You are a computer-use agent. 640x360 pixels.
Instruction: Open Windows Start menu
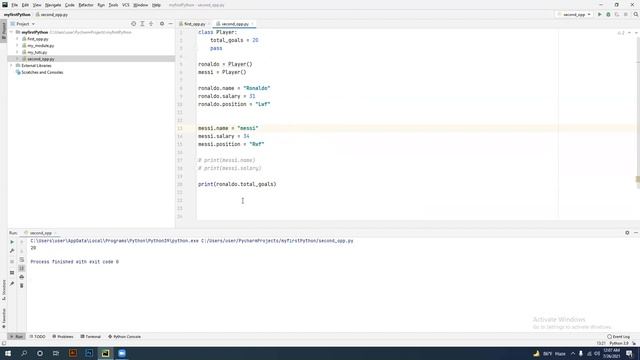point(8,353)
